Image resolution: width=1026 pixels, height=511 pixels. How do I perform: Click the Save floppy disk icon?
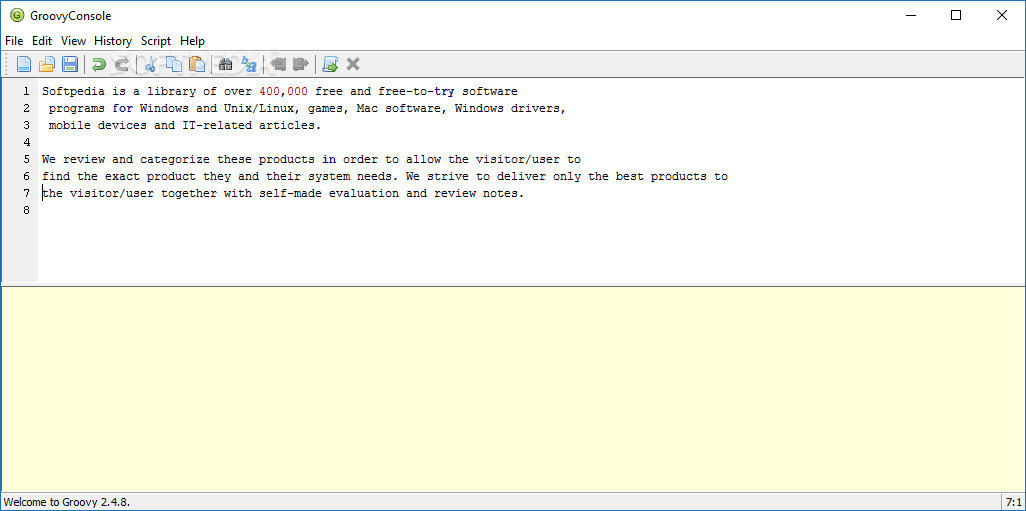coord(69,64)
